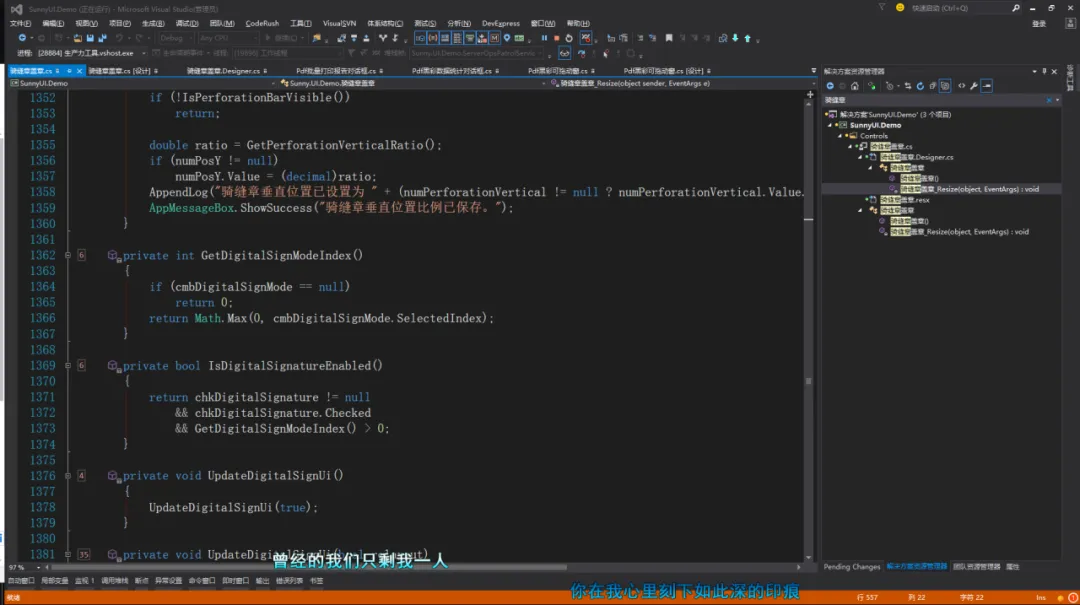Collapse the Controls folder in Solution Explorer
The image size is (1080, 605).
(840, 136)
